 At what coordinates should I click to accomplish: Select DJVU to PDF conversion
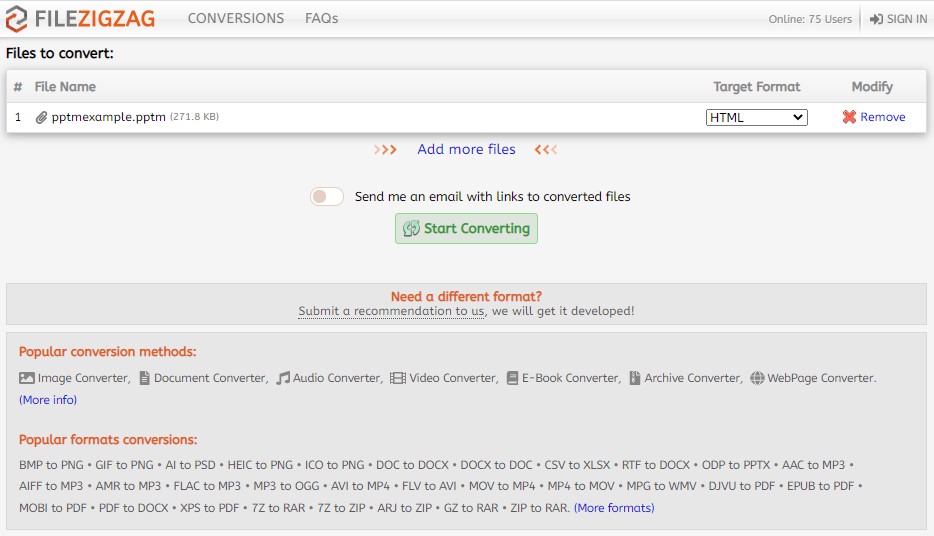742,486
